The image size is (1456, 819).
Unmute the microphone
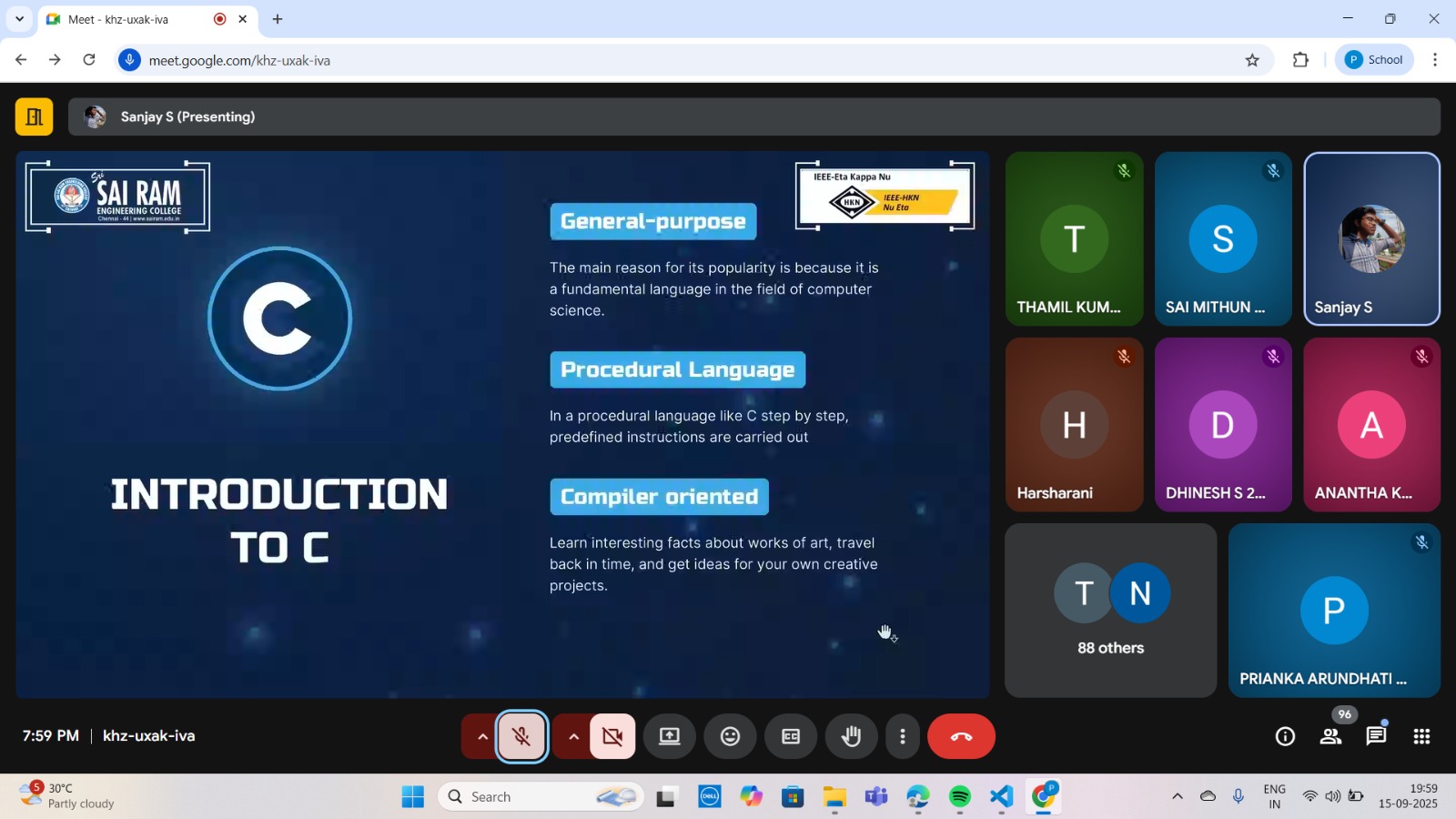[x=521, y=736]
